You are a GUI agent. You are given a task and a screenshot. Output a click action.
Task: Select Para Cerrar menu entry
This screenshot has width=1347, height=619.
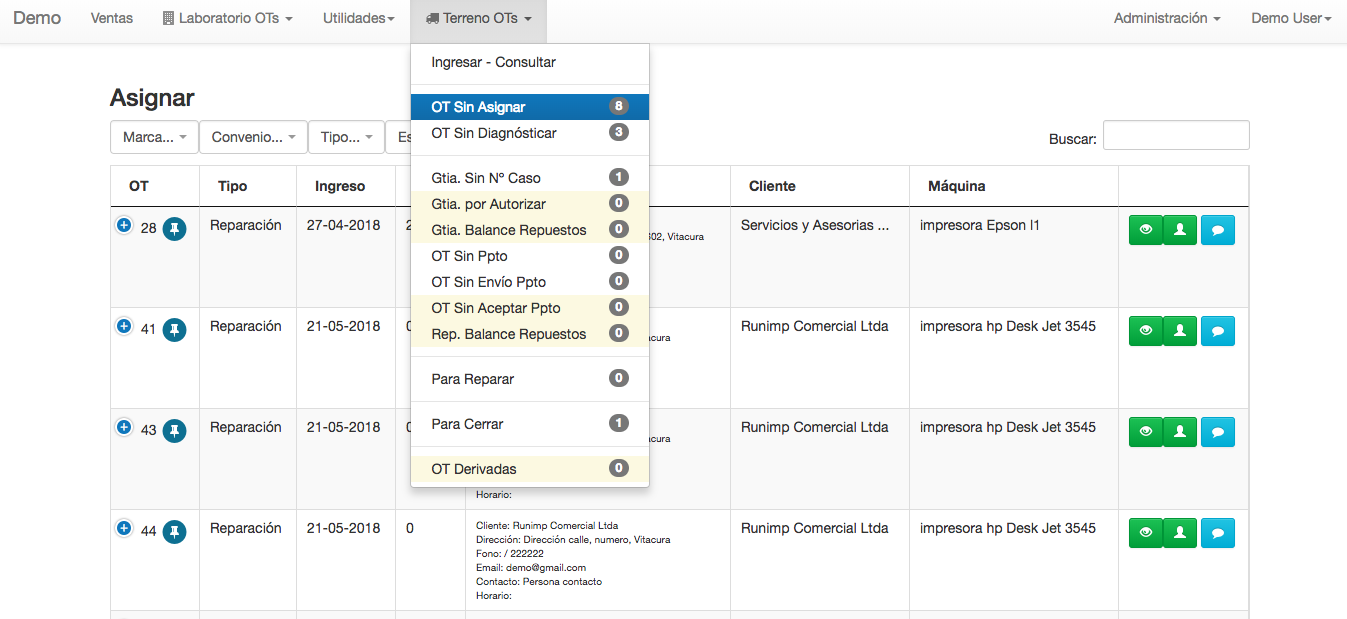coord(530,424)
